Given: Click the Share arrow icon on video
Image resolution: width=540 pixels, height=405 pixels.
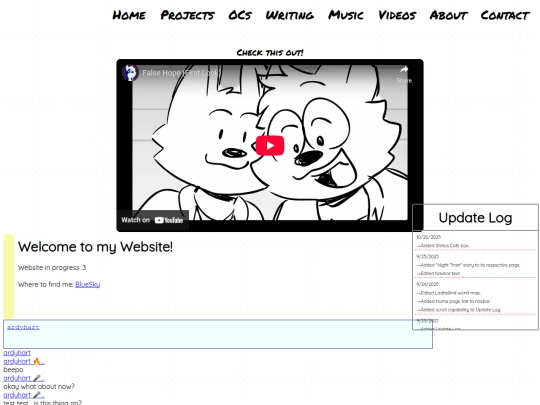Looking at the screenshot, I should [x=404, y=70].
